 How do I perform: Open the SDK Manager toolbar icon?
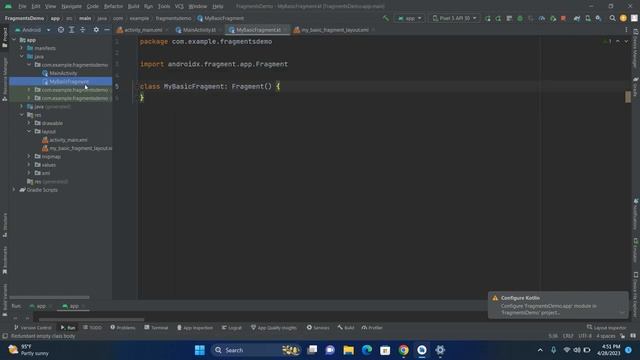coord(598,18)
